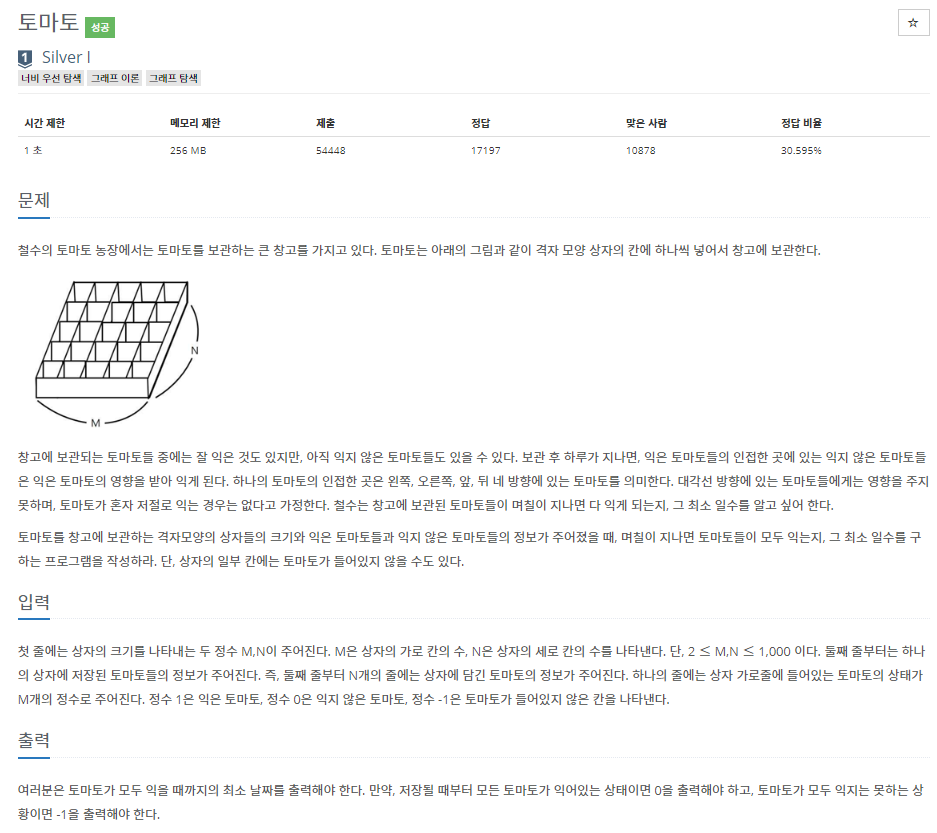Click the 정답 column header
The width and height of the screenshot is (937, 833).
tap(480, 123)
